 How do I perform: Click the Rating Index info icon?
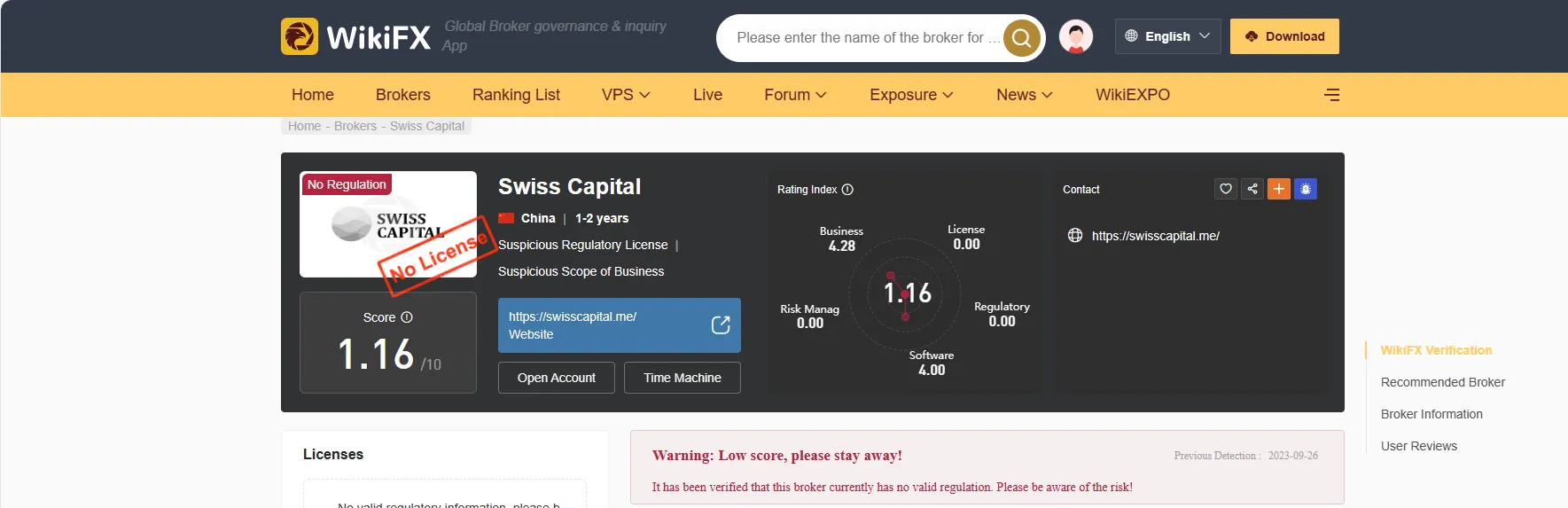tap(847, 190)
